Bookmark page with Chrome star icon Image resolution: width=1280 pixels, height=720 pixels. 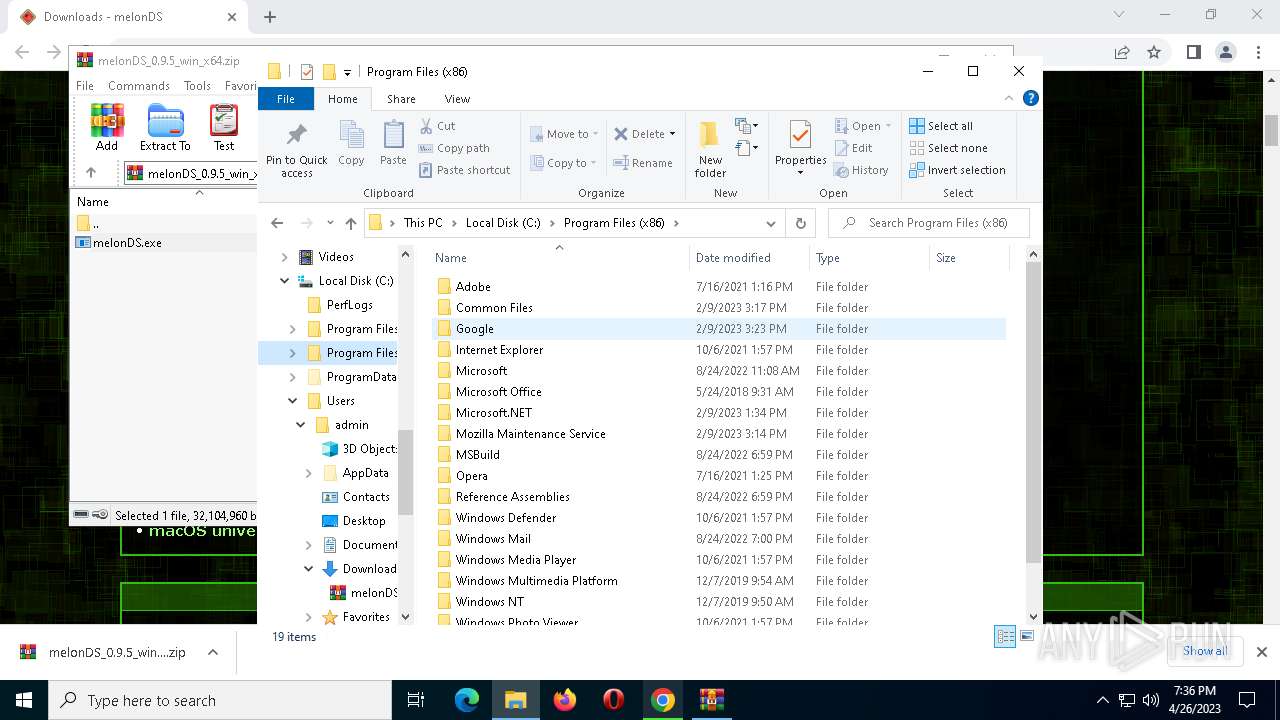click(1154, 52)
